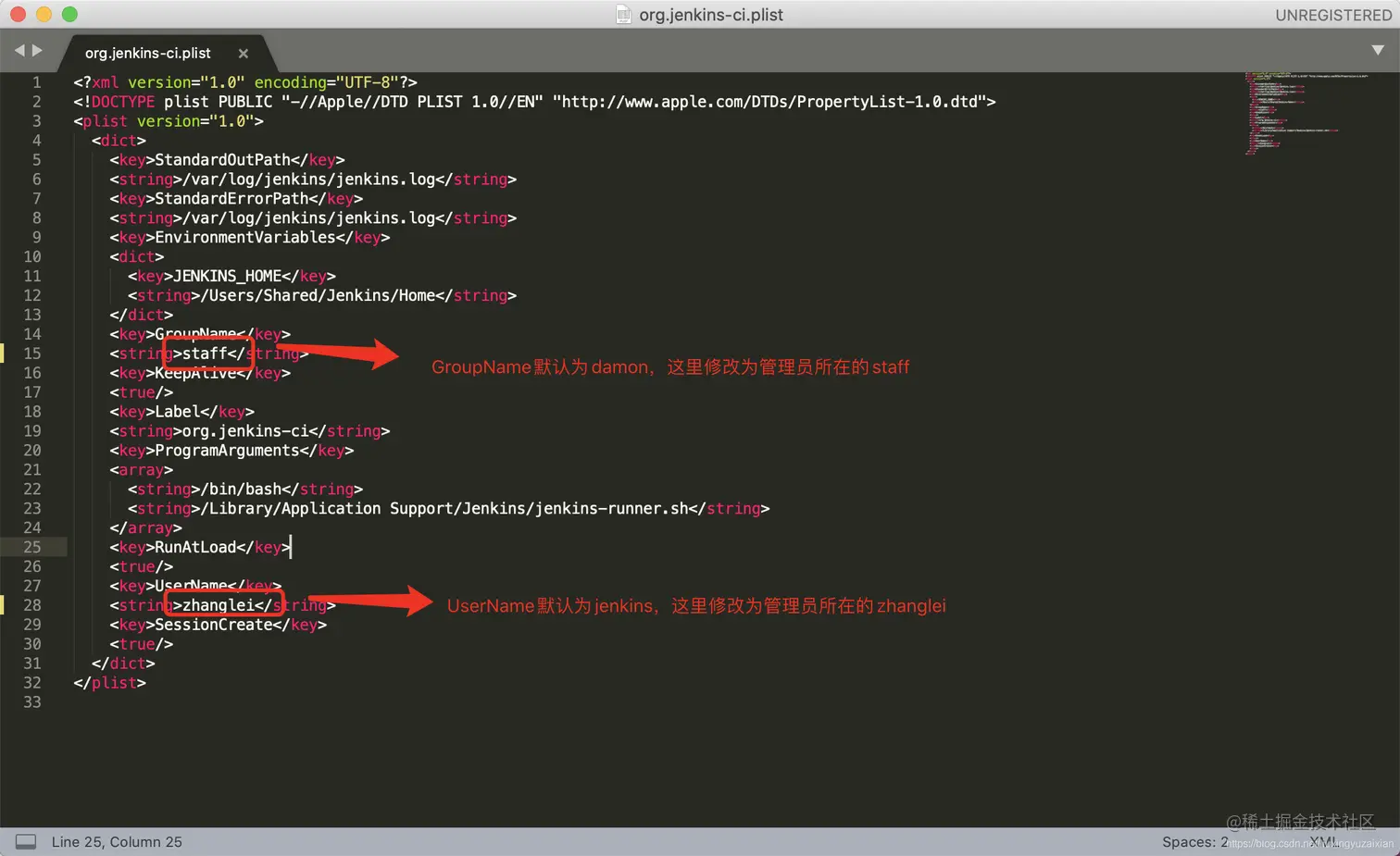This screenshot has height=856, width=1400.
Task: Open the tab list dropdown arrow
Action: 1378,50
